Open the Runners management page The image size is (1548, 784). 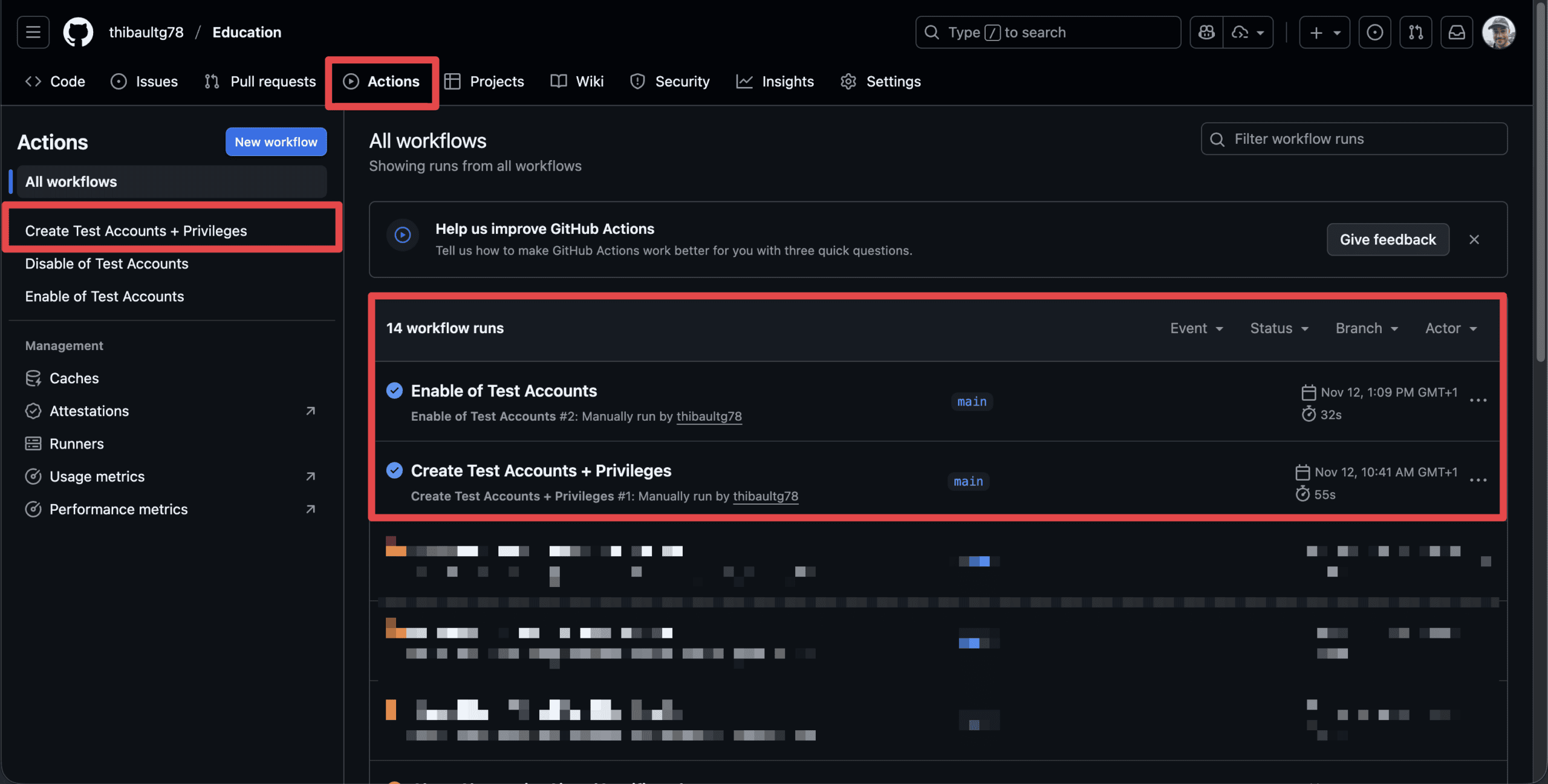pos(76,444)
